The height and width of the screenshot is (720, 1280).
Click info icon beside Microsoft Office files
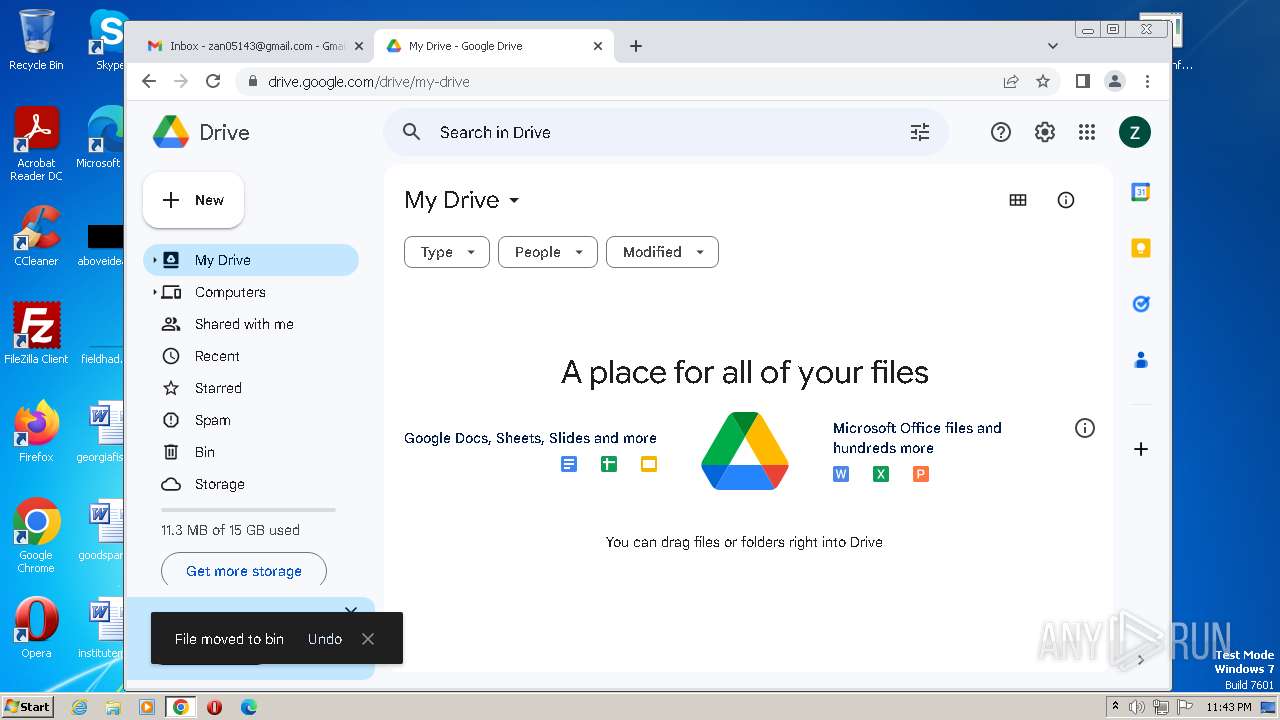(x=1085, y=428)
